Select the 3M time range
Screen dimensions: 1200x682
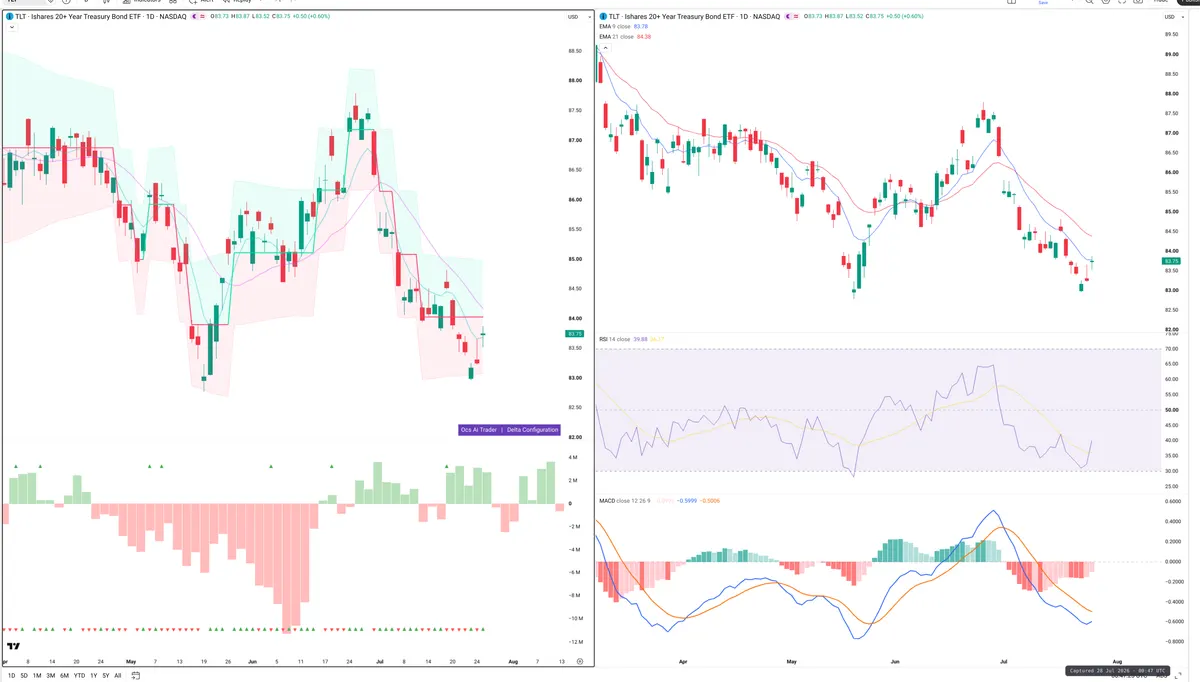coord(51,676)
